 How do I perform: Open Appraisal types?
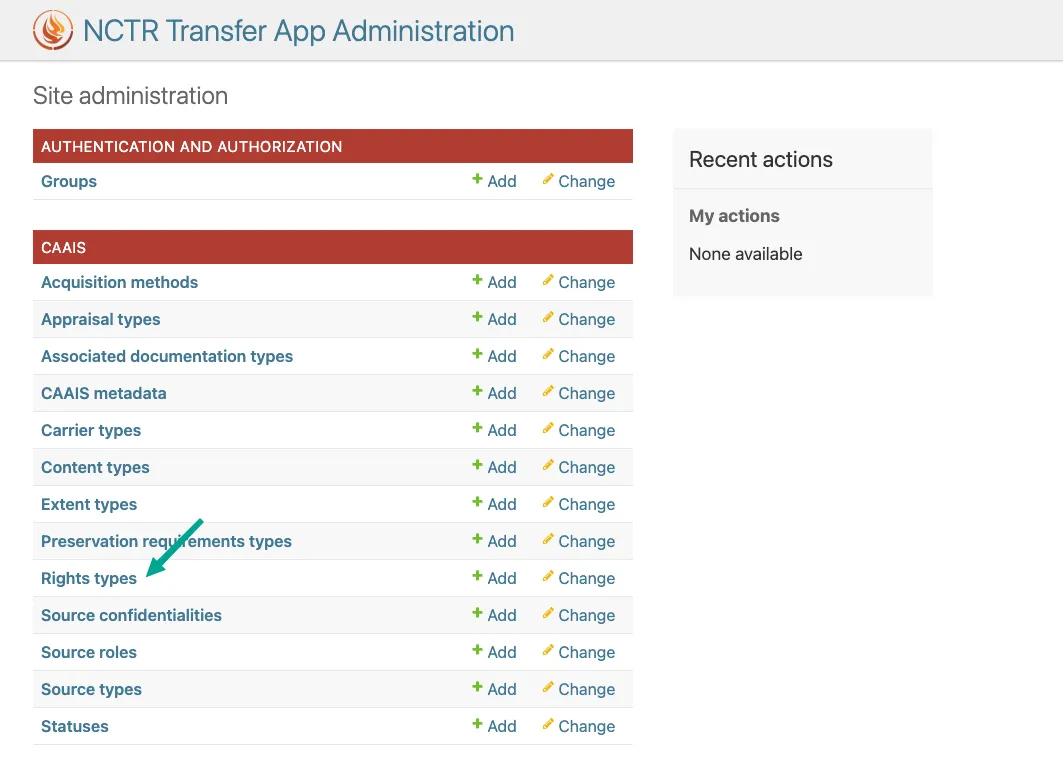[100, 319]
